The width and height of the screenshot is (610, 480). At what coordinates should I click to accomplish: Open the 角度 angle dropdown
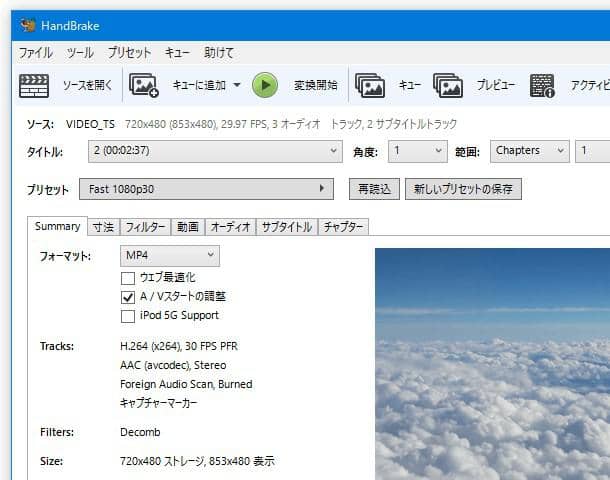(418, 151)
